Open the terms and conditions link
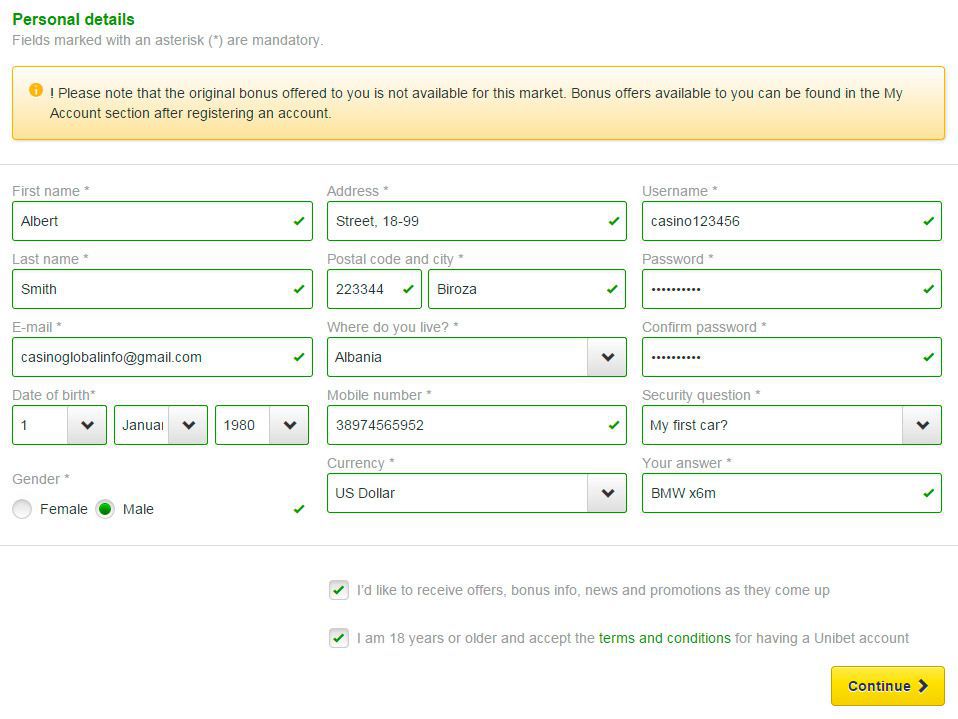The image size is (958, 719). coord(664,638)
